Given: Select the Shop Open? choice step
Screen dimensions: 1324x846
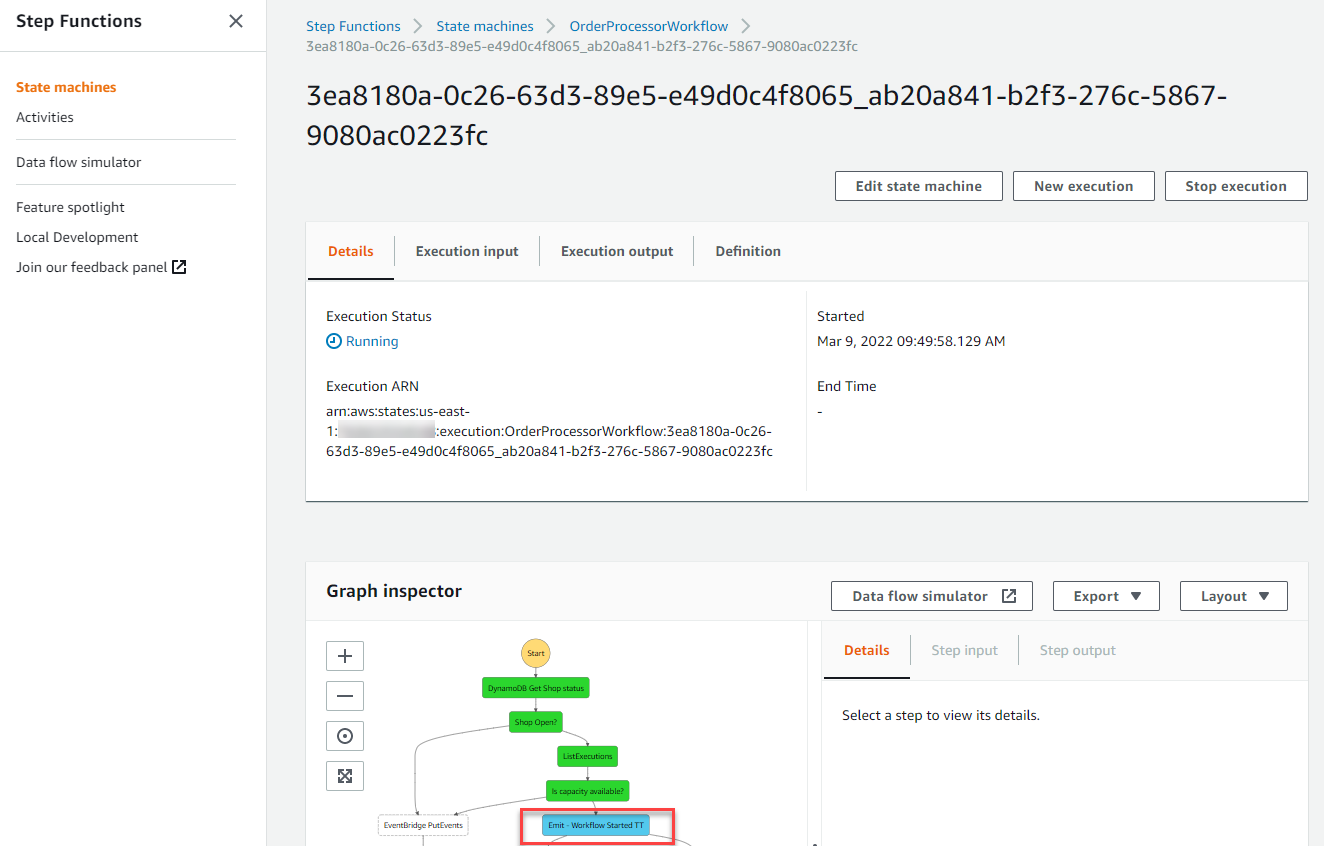Looking at the screenshot, I should tap(536, 721).
